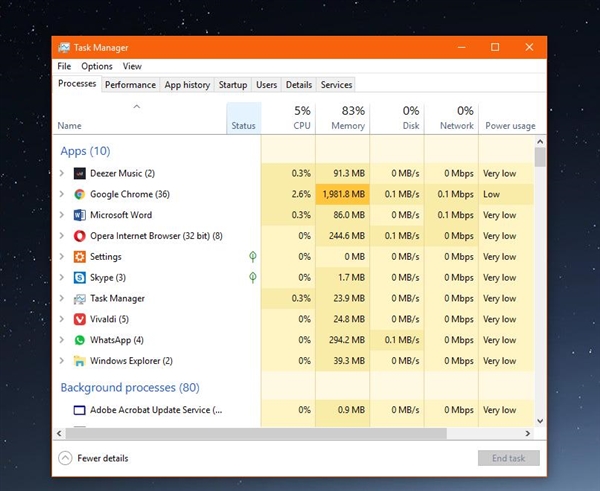Expand the Google Chrome process group
Image resolution: width=600 pixels, height=491 pixels.
pos(62,194)
